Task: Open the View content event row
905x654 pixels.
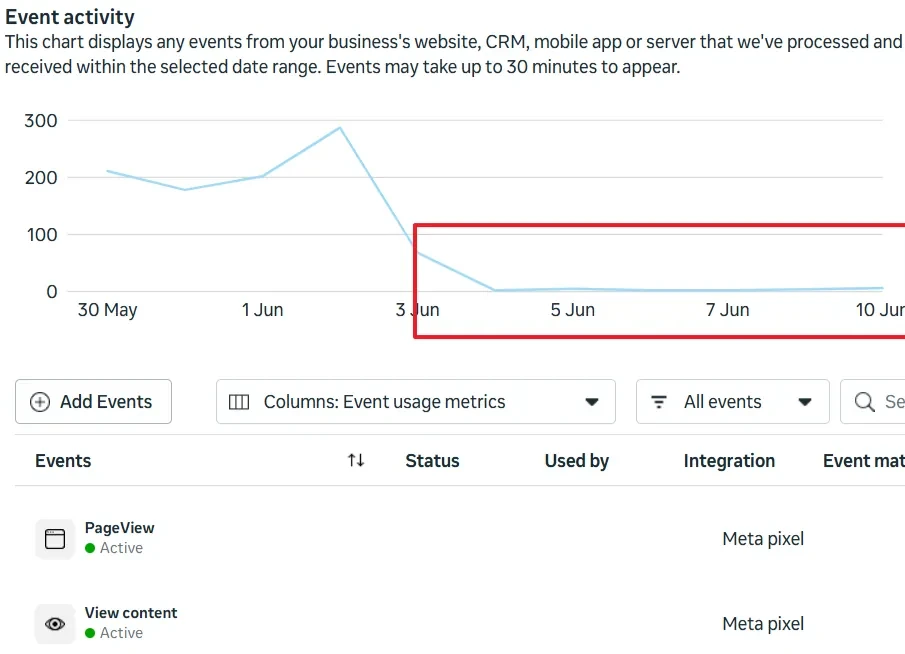Action: [x=459, y=624]
